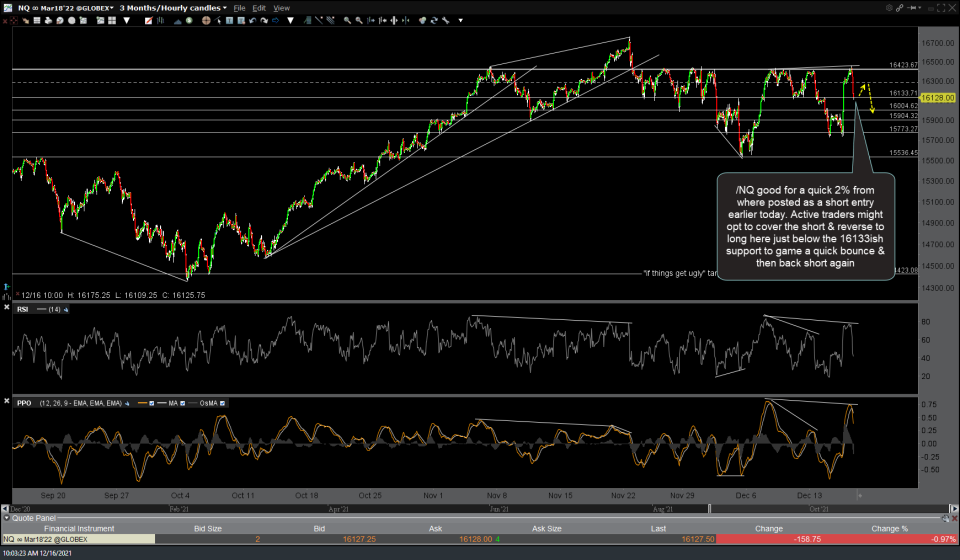
Task: Expand the first white toolbar overflow arrow
Action: (127, 20)
